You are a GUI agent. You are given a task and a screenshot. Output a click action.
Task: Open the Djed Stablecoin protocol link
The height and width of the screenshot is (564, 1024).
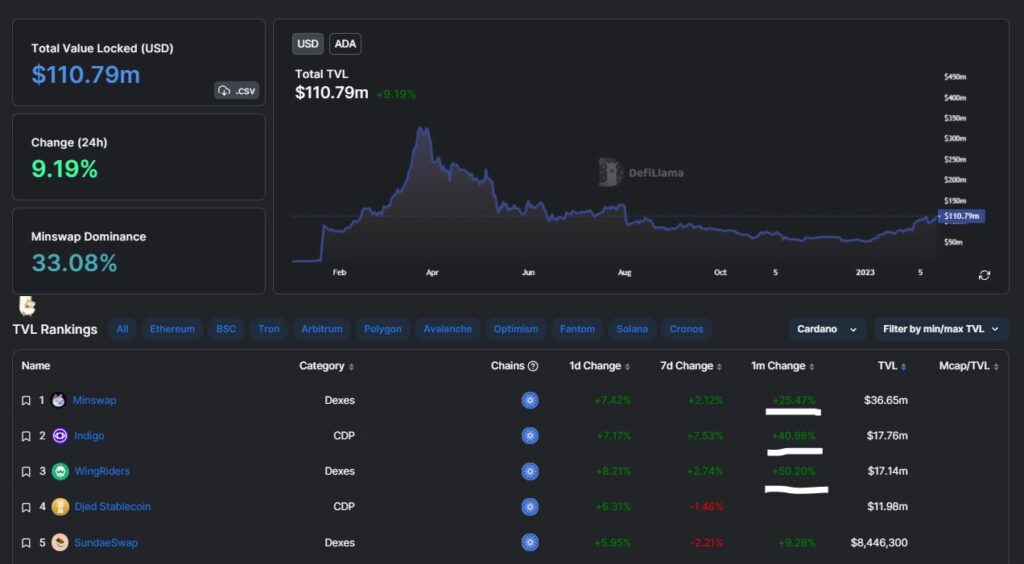[x=112, y=507]
